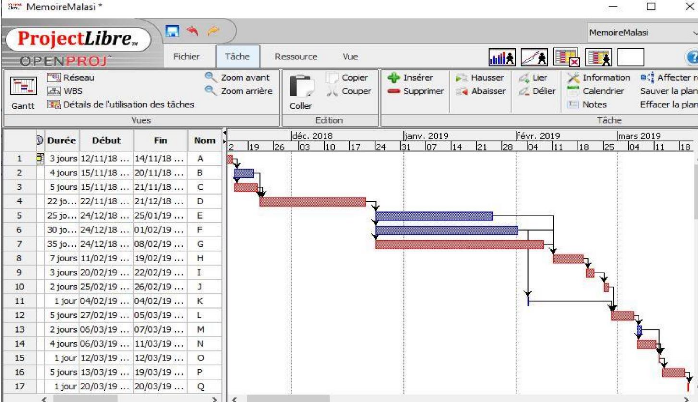The height and width of the screenshot is (402, 698).
Task: Click the Nom column header
Action: pyautogui.click(x=204, y=141)
